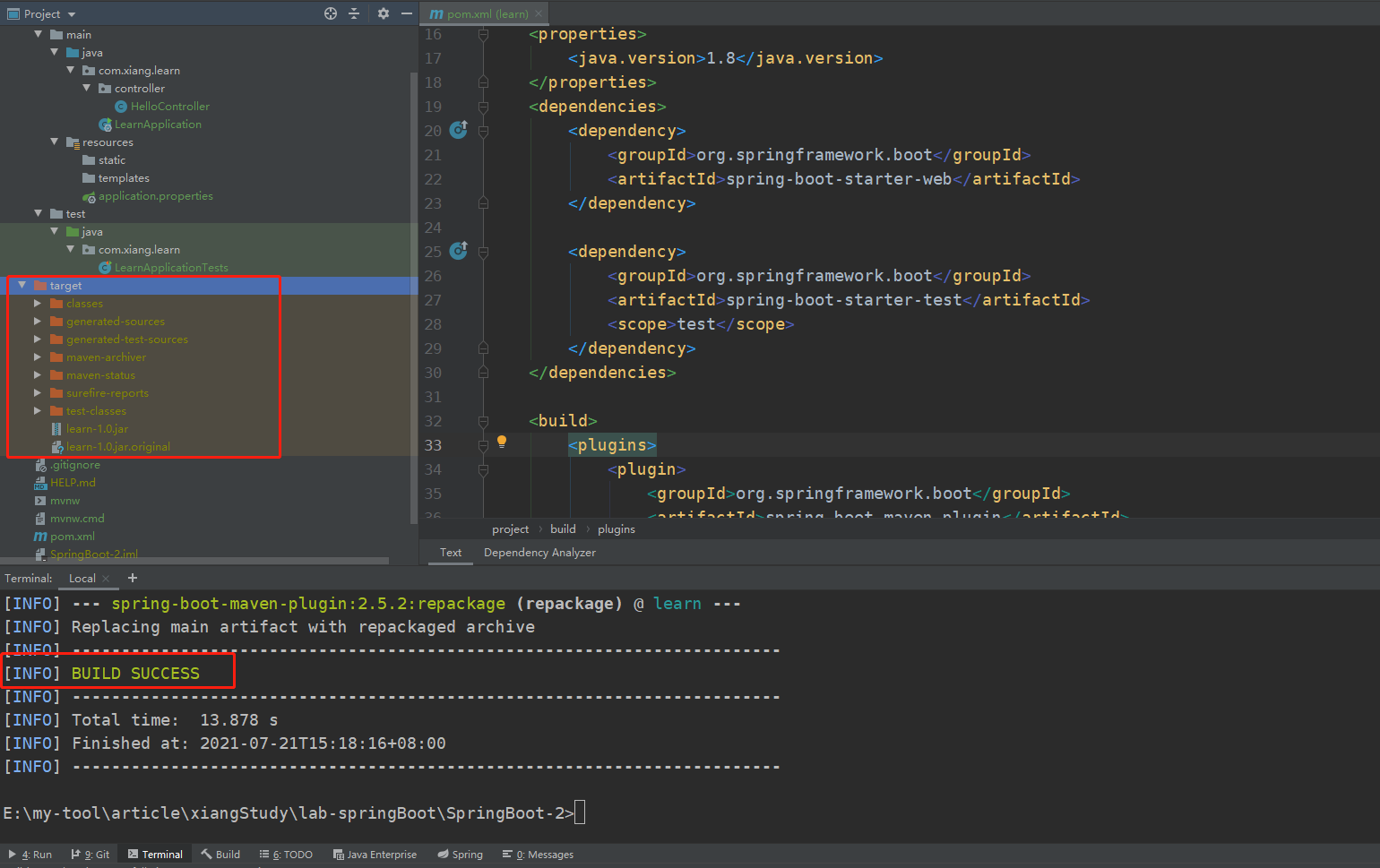
Task: Select the .gitignore file
Action: 74,465
